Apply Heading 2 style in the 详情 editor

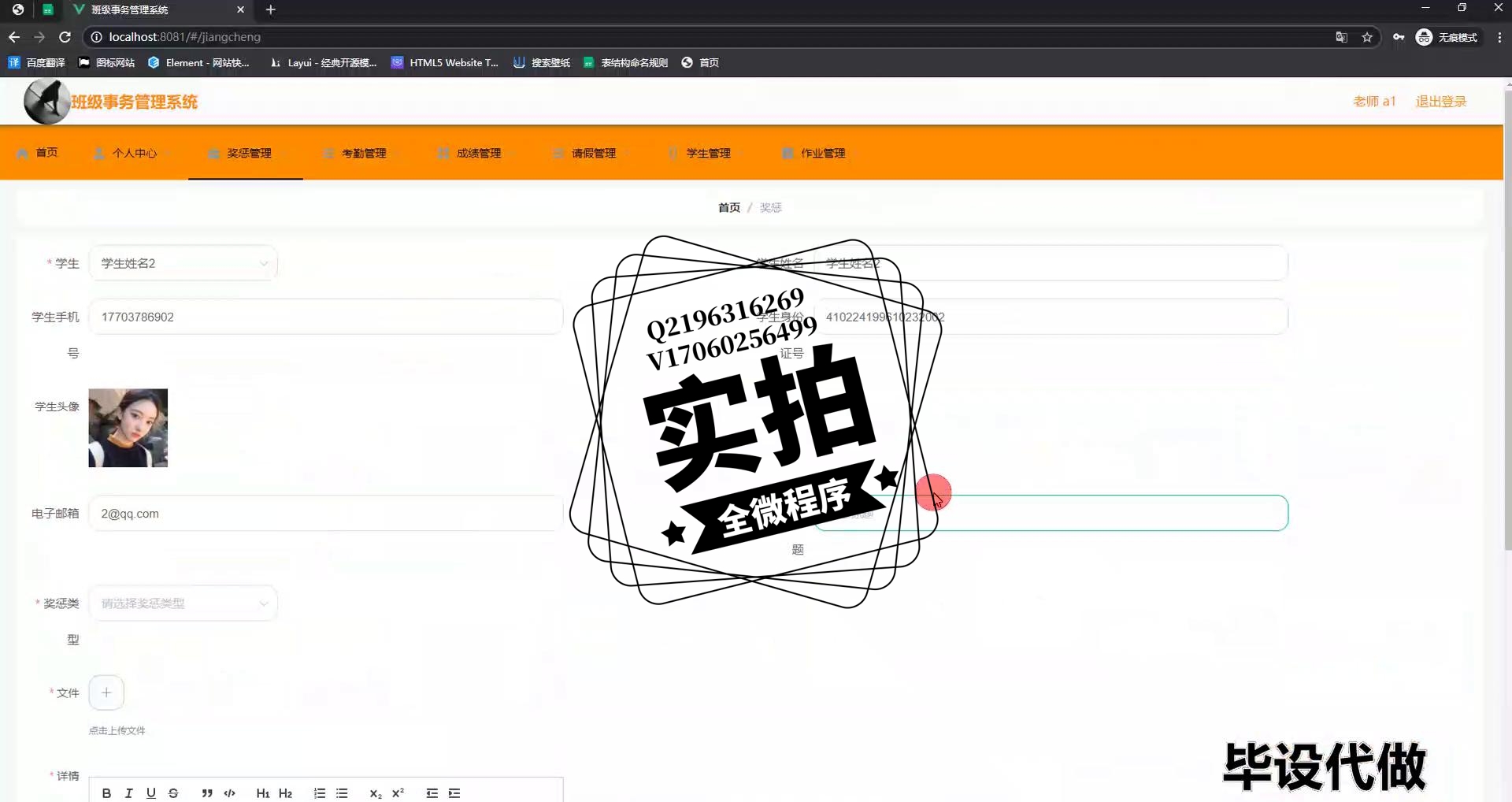tap(285, 793)
